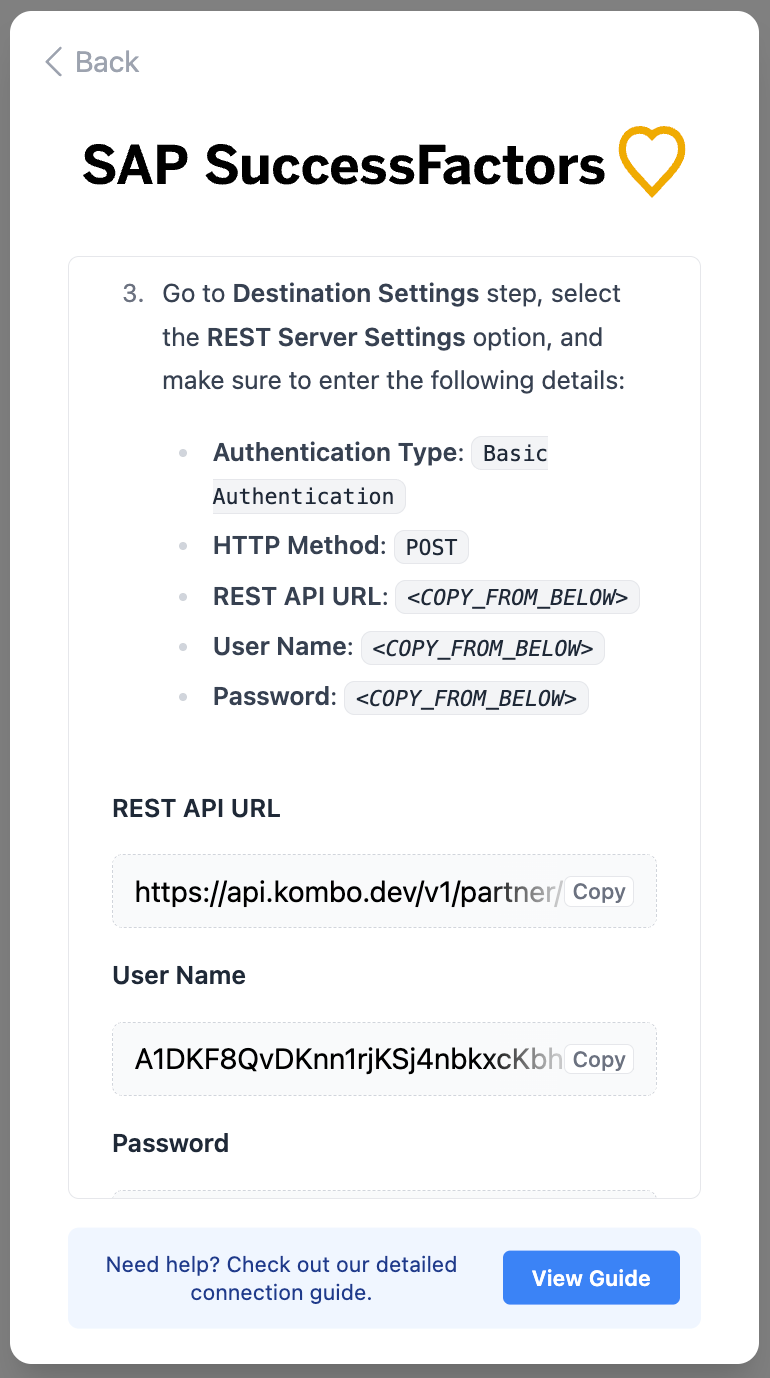Click the "Back" text label
The image size is (770, 1378).
pos(107,62)
